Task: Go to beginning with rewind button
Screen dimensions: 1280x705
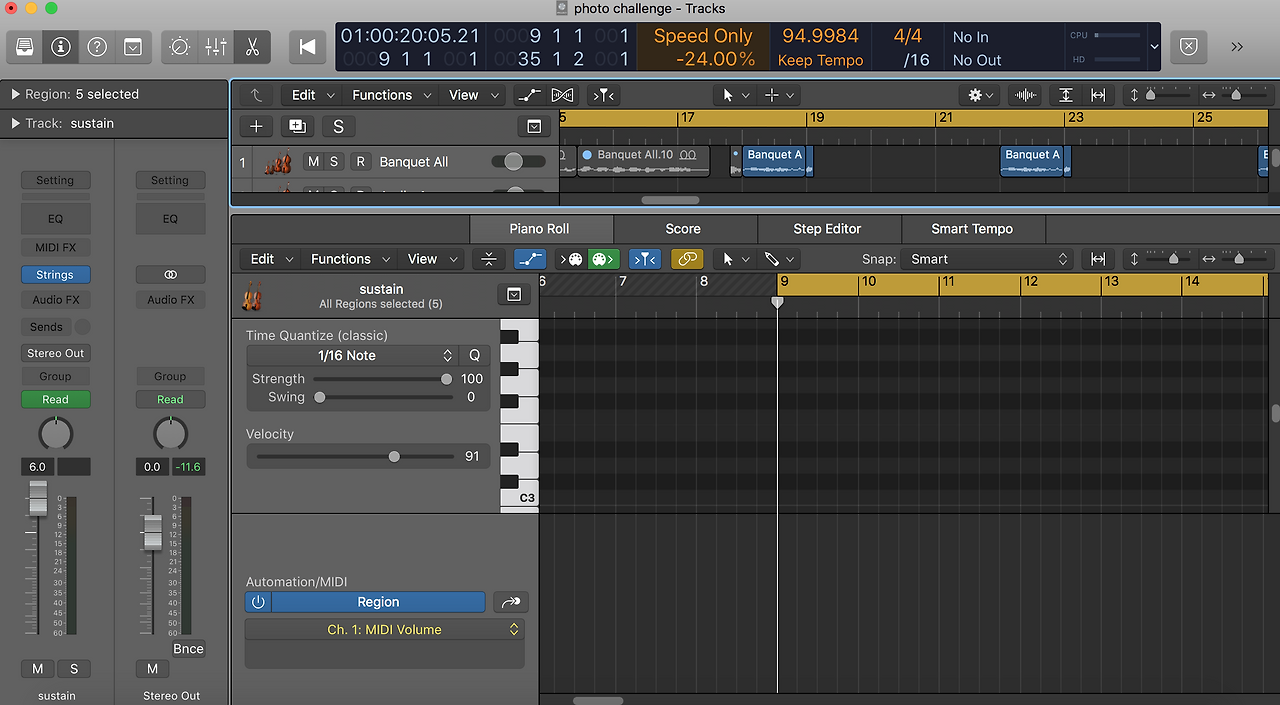Action: (308, 46)
